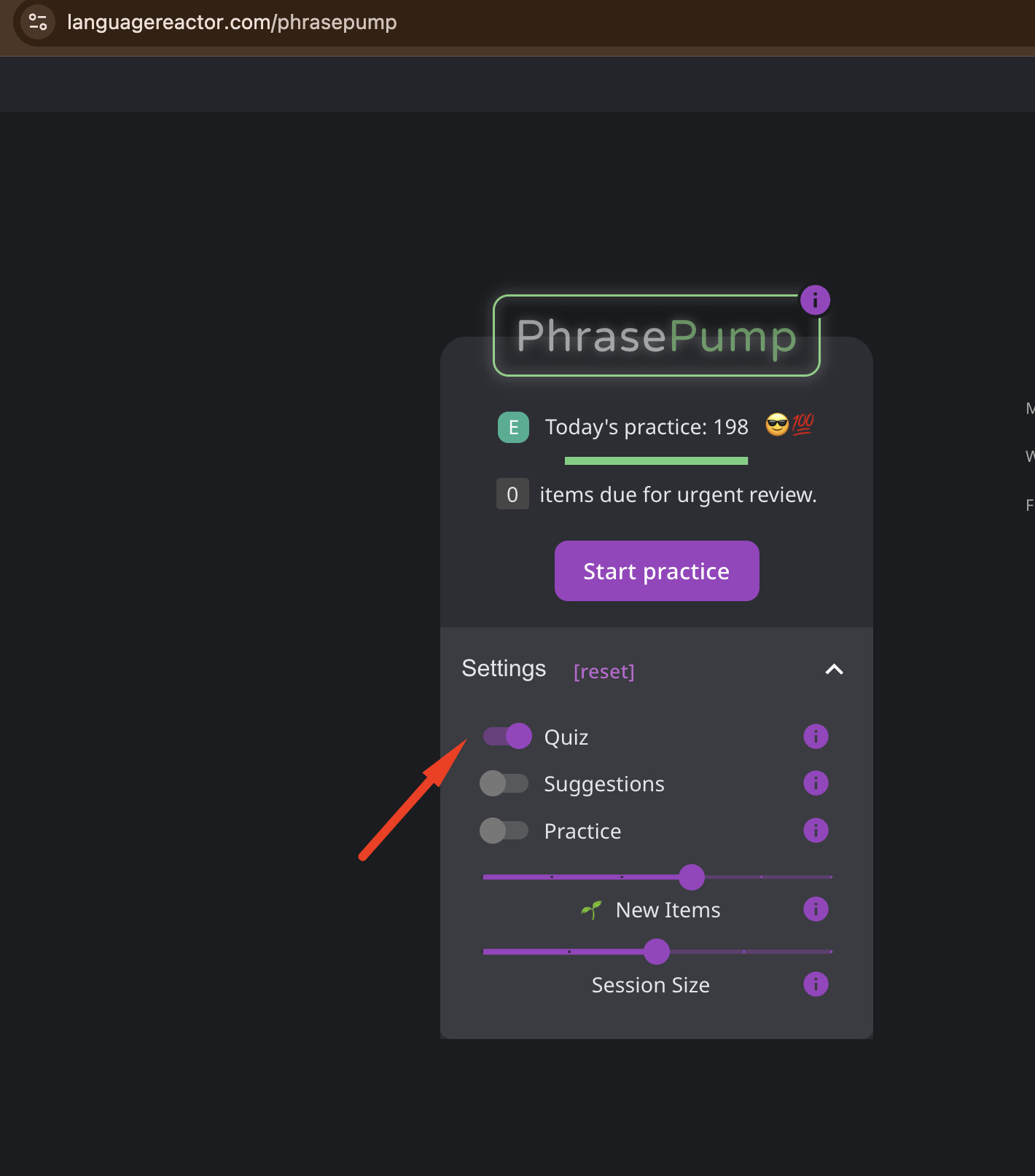Collapse the Settings panel with chevron

(834, 669)
